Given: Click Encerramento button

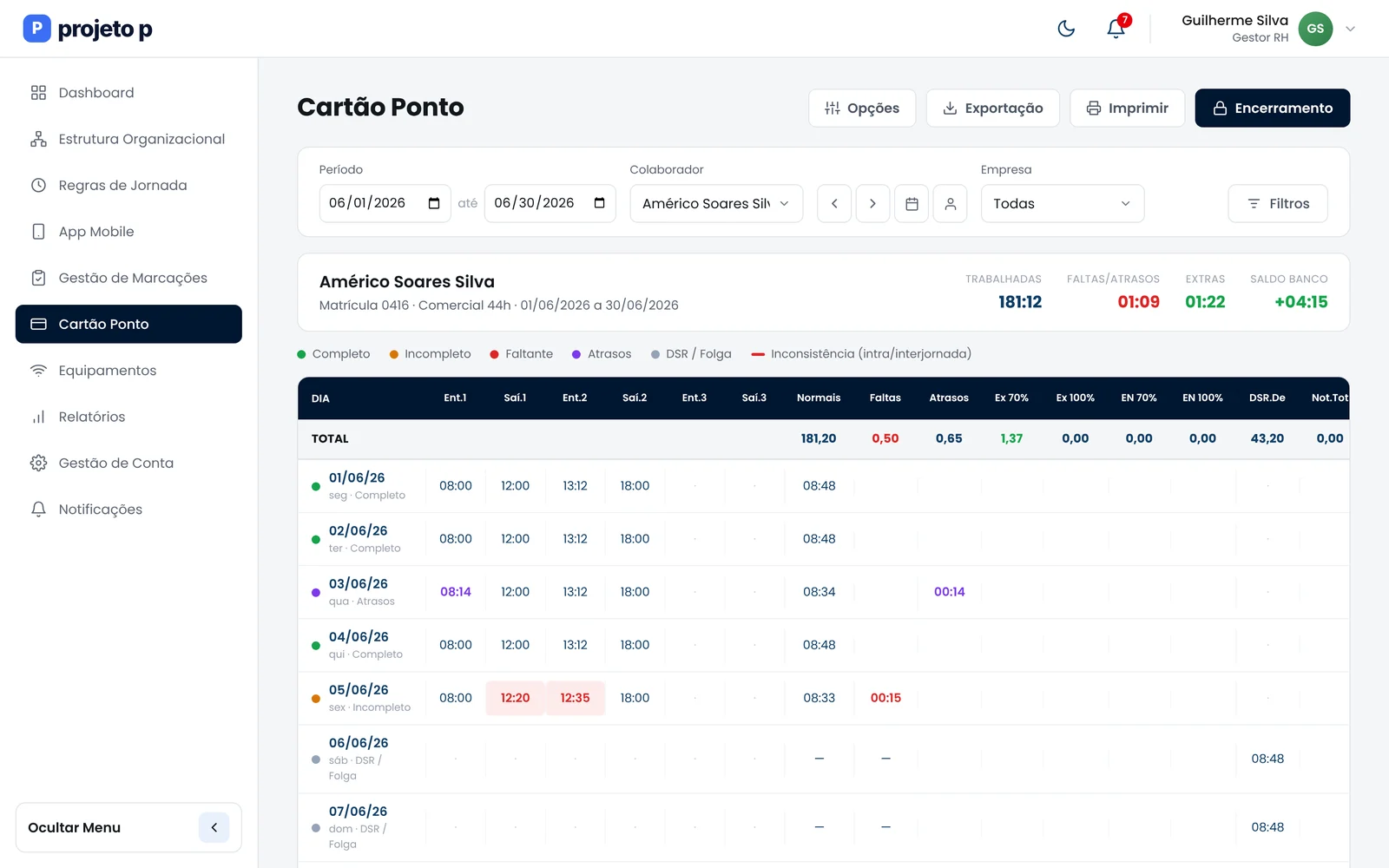Looking at the screenshot, I should pyautogui.click(x=1273, y=108).
